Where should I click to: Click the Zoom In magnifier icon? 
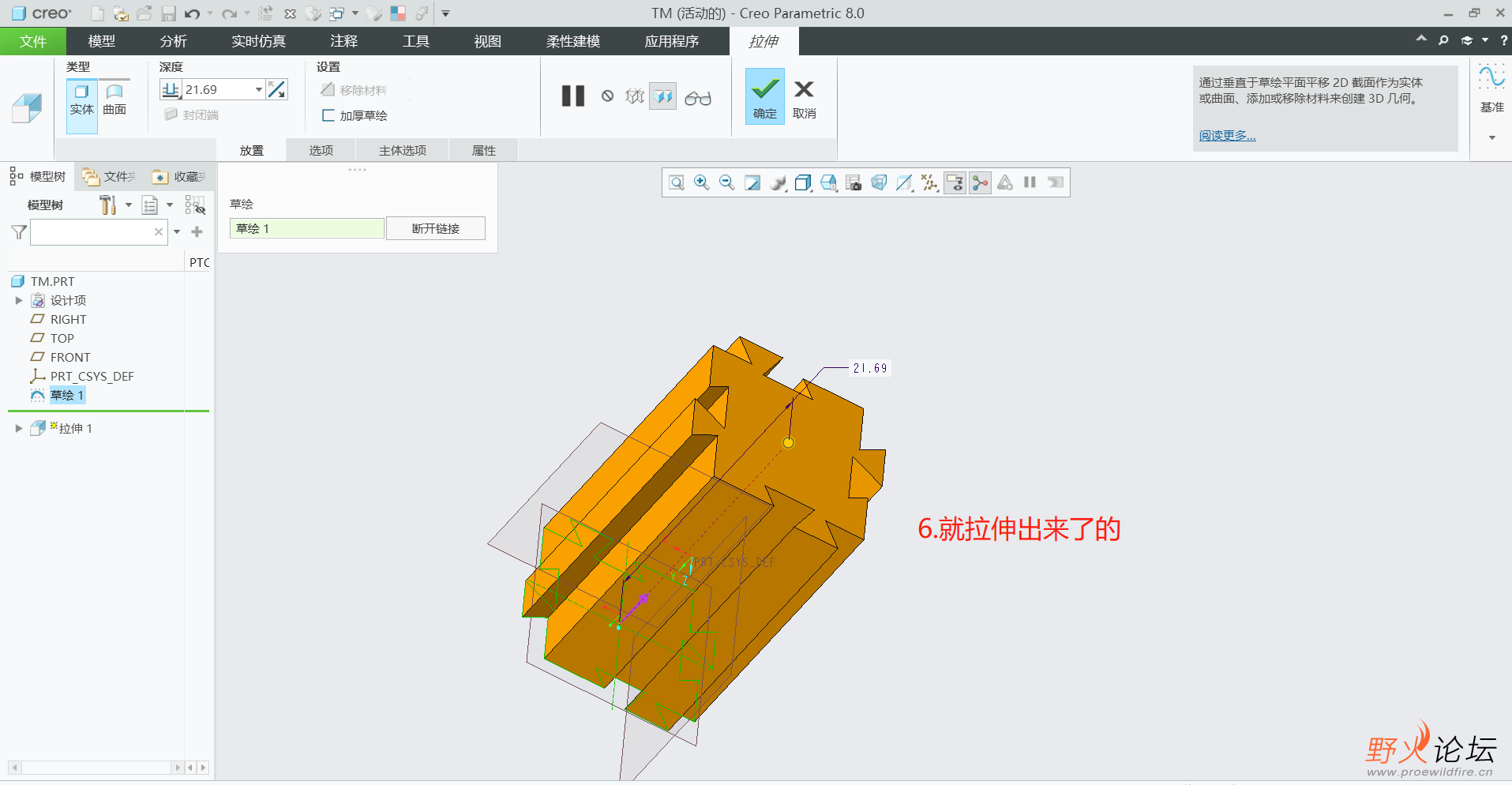click(x=701, y=183)
